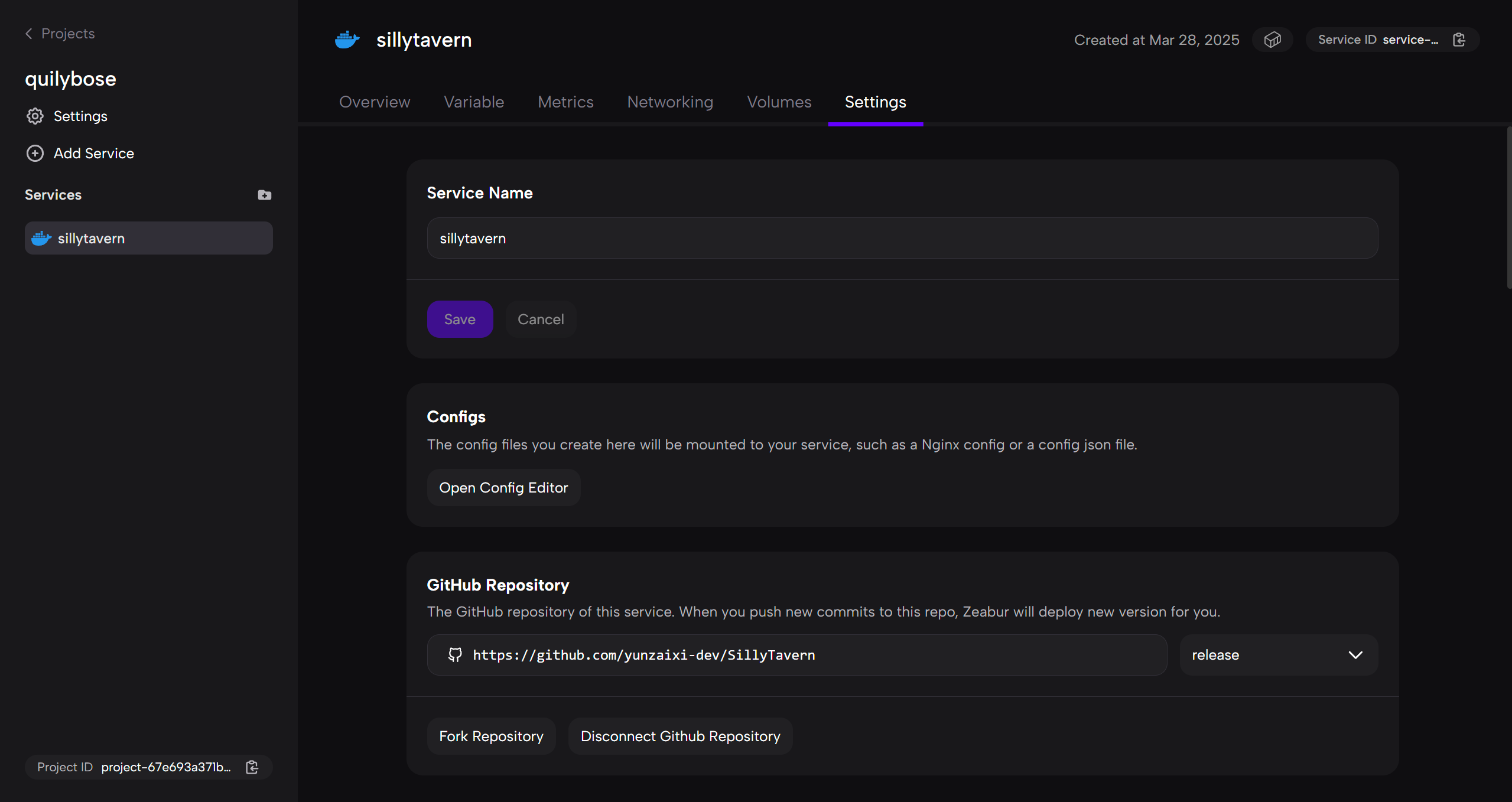Select sillytavern service in sidebar
The image size is (1512, 802).
(x=148, y=238)
